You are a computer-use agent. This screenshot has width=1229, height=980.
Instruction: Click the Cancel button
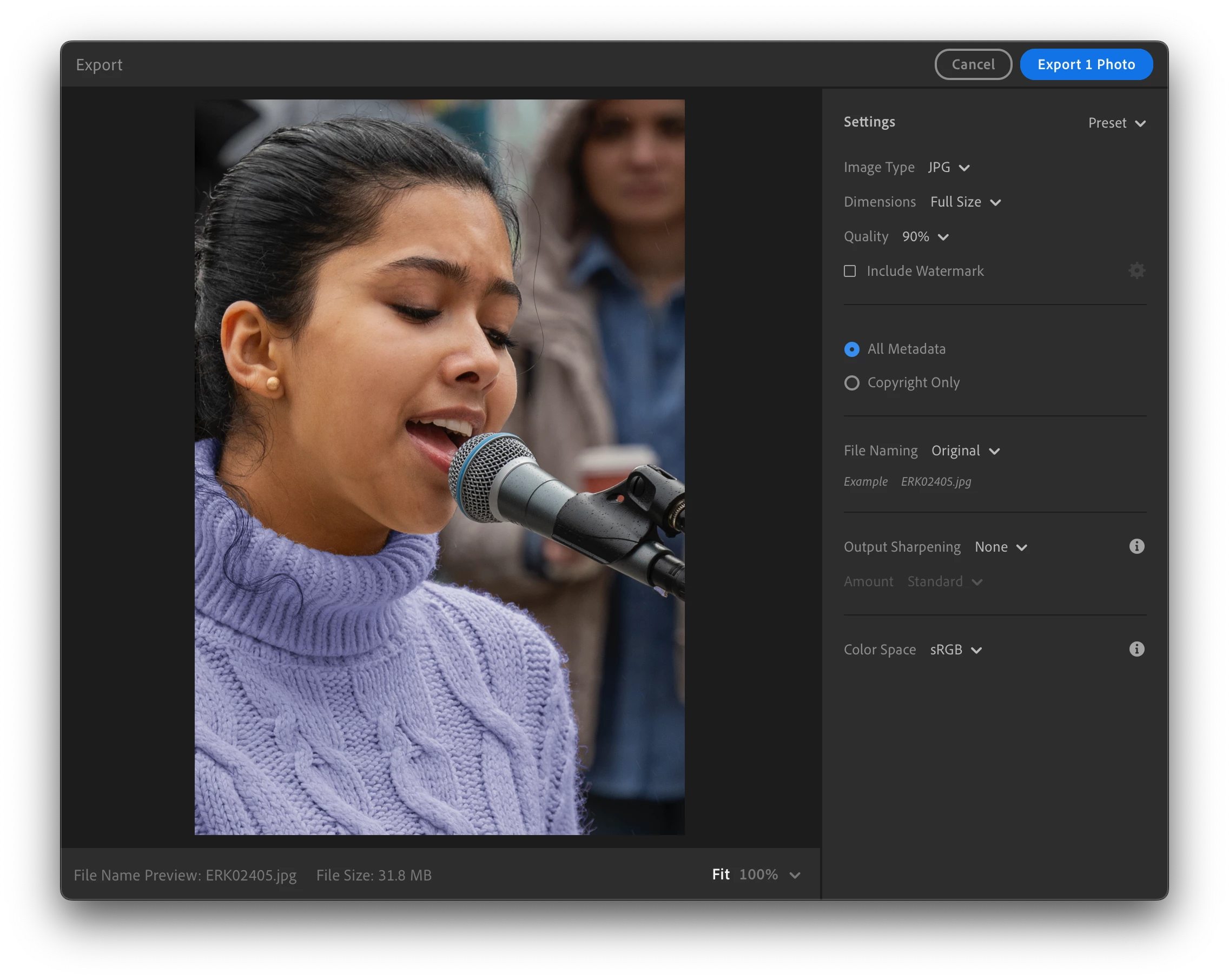point(973,64)
